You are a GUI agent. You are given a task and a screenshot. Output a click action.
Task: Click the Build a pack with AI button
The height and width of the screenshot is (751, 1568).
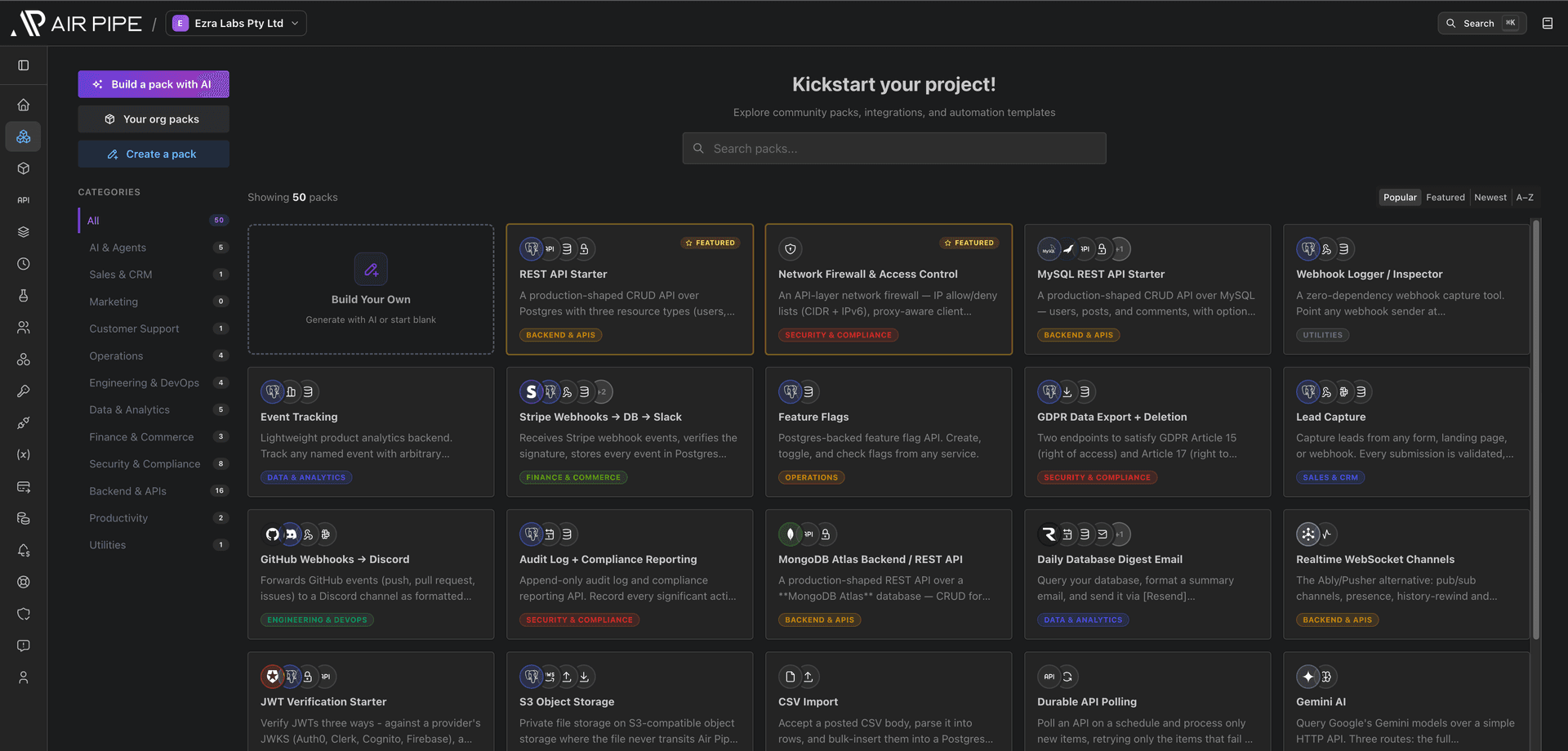click(x=154, y=84)
